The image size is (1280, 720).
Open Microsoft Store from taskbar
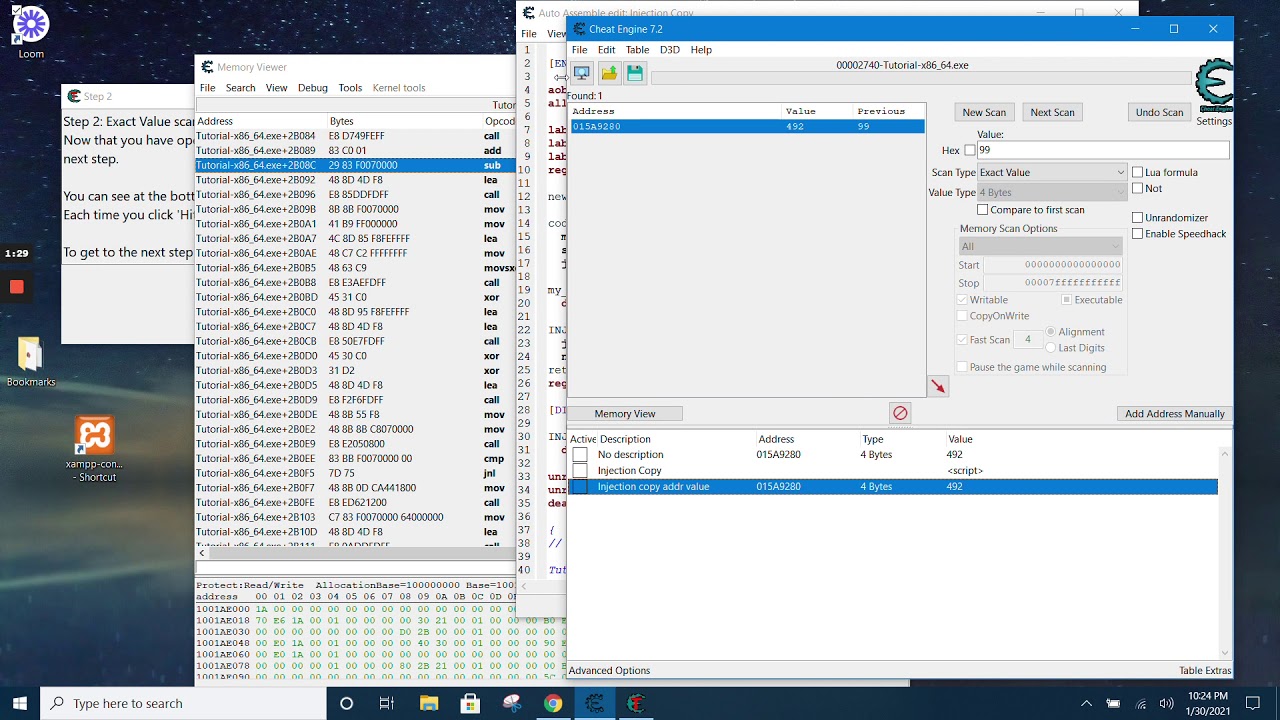coord(470,703)
